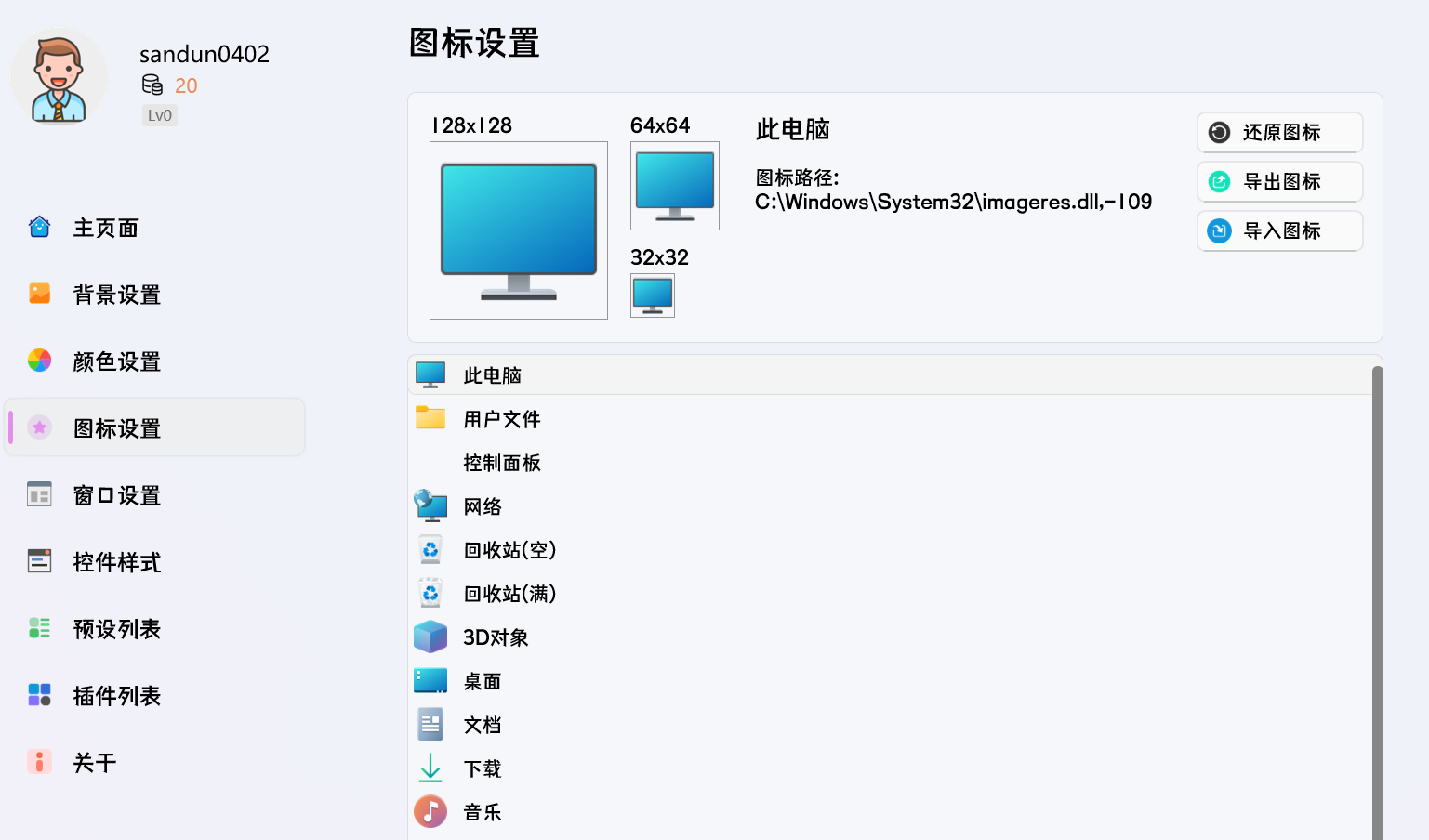This screenshot has width=1429, height=840.
Task: Click the 还原图标 restore button
Action: tap(1280, 132)
